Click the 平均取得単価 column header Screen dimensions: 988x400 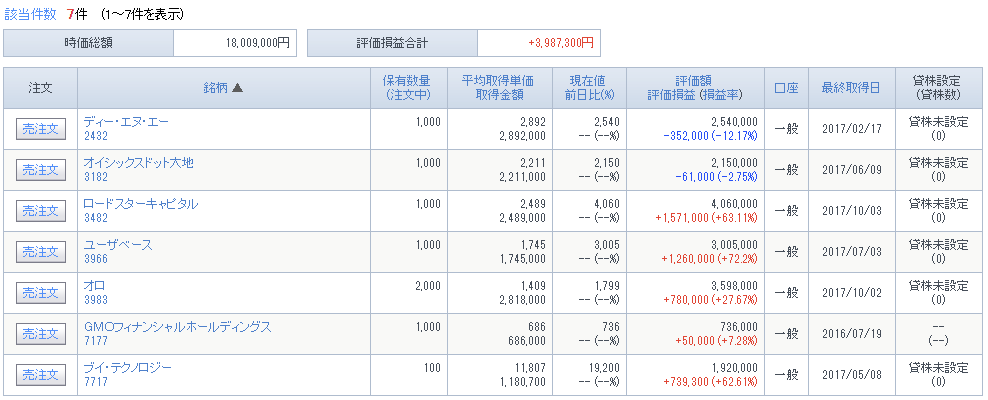tap(498, 81)
